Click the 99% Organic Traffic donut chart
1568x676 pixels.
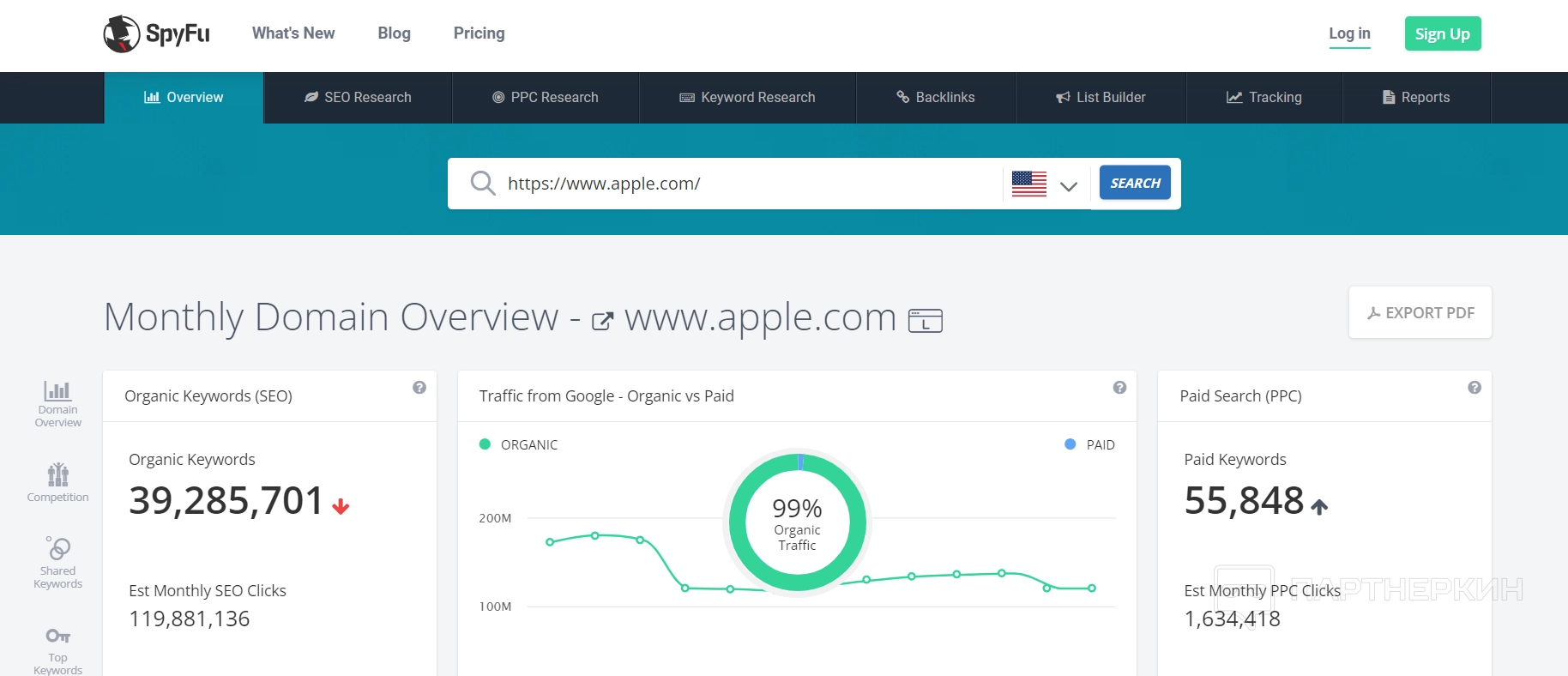click(798, 522)
